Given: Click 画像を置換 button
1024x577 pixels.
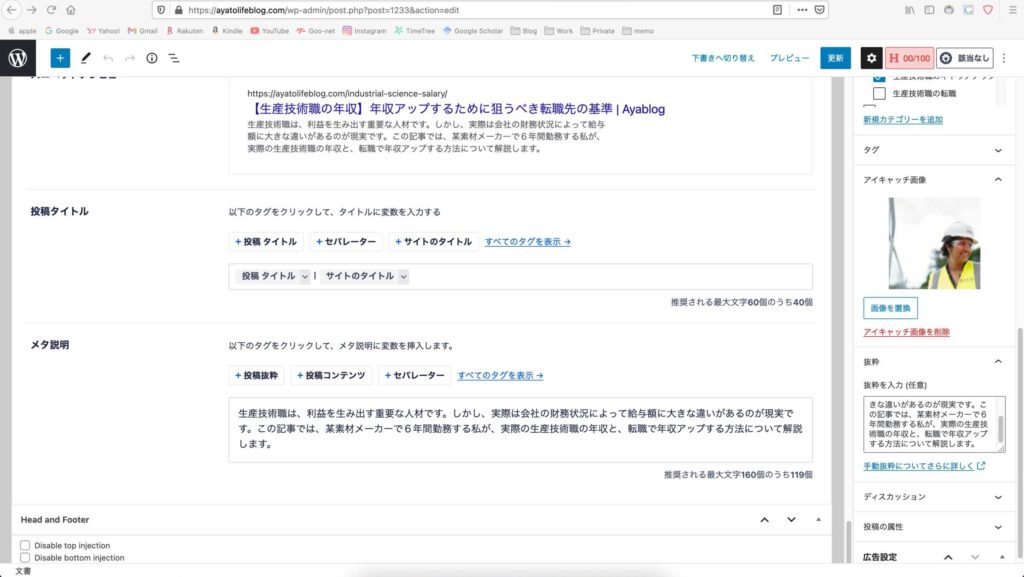Looking at the screenshot, I should click(x=890, y=308).
